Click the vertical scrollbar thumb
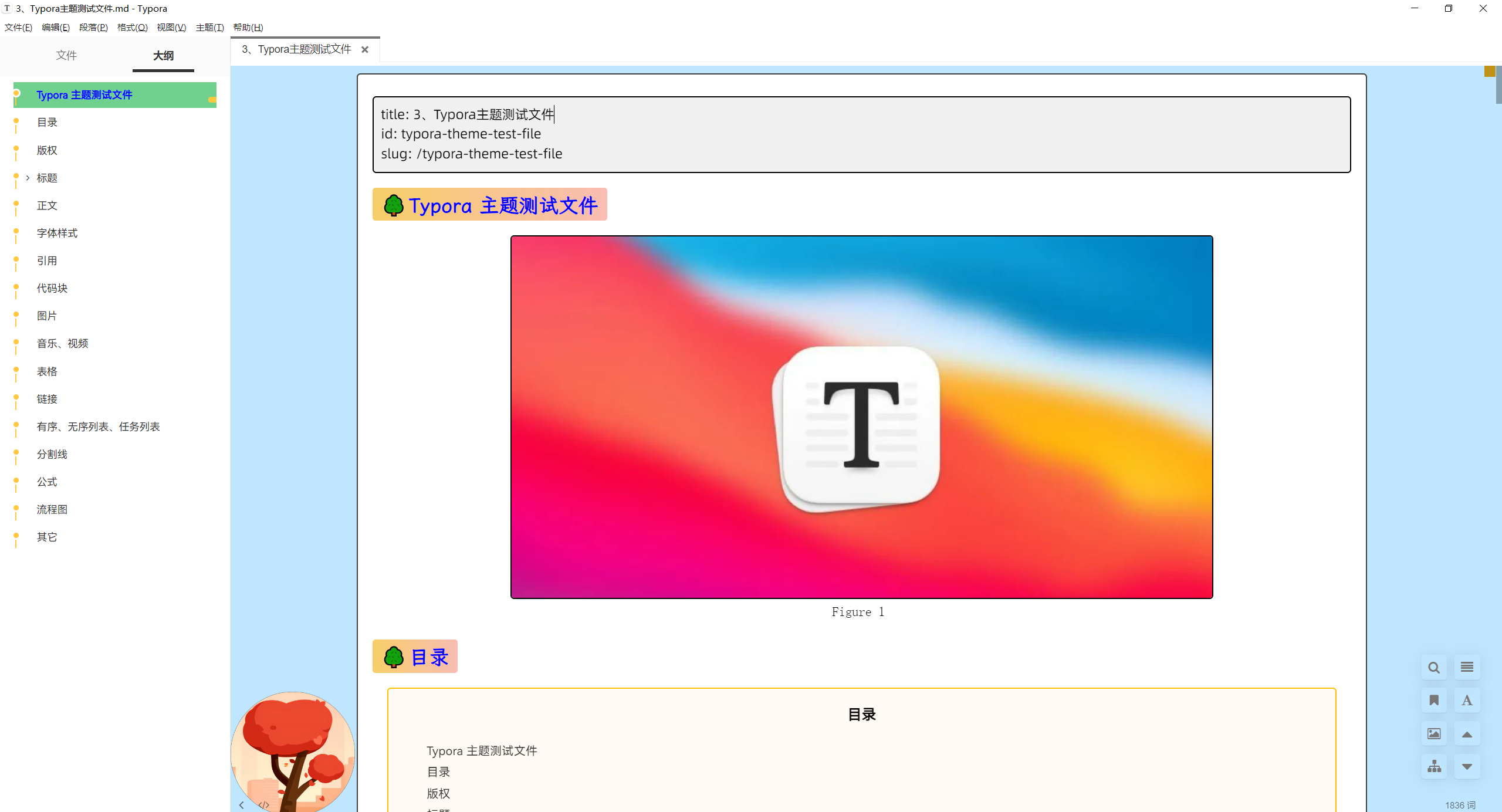Screen dimensions: 1502x812 pos(1498,85)
